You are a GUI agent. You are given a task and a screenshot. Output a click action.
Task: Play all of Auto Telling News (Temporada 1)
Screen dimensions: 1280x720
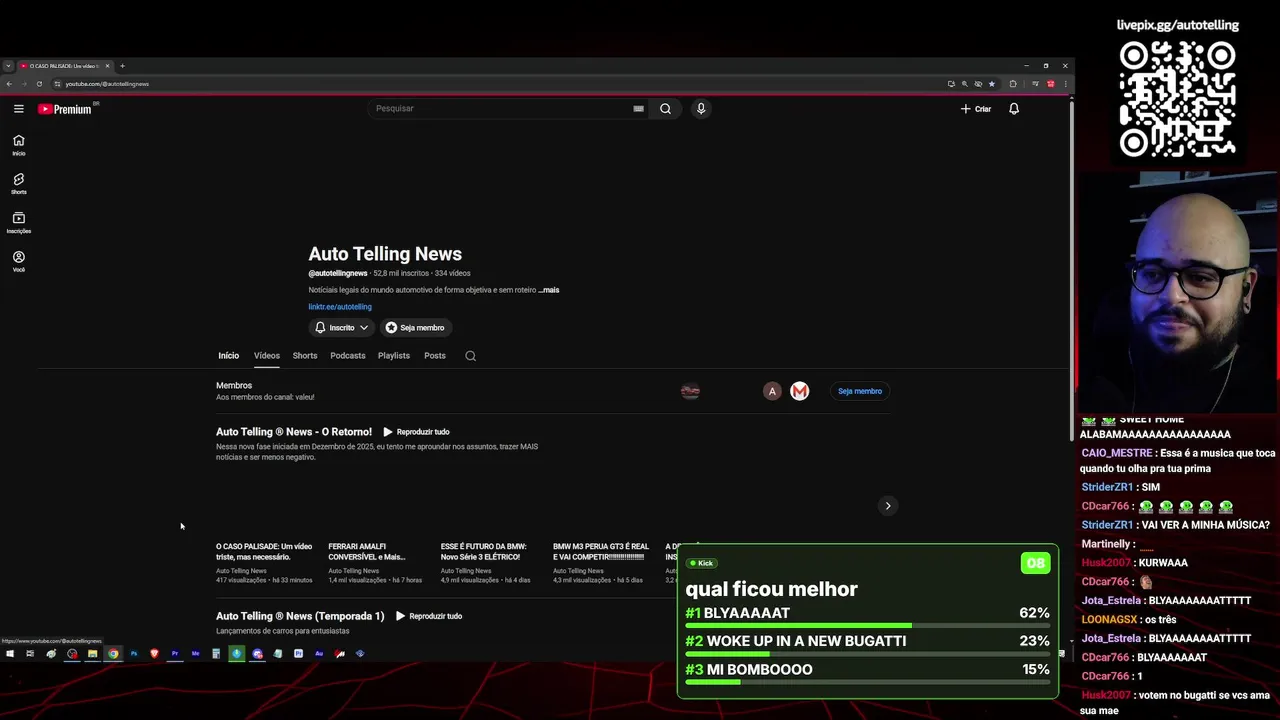(428, 616)
